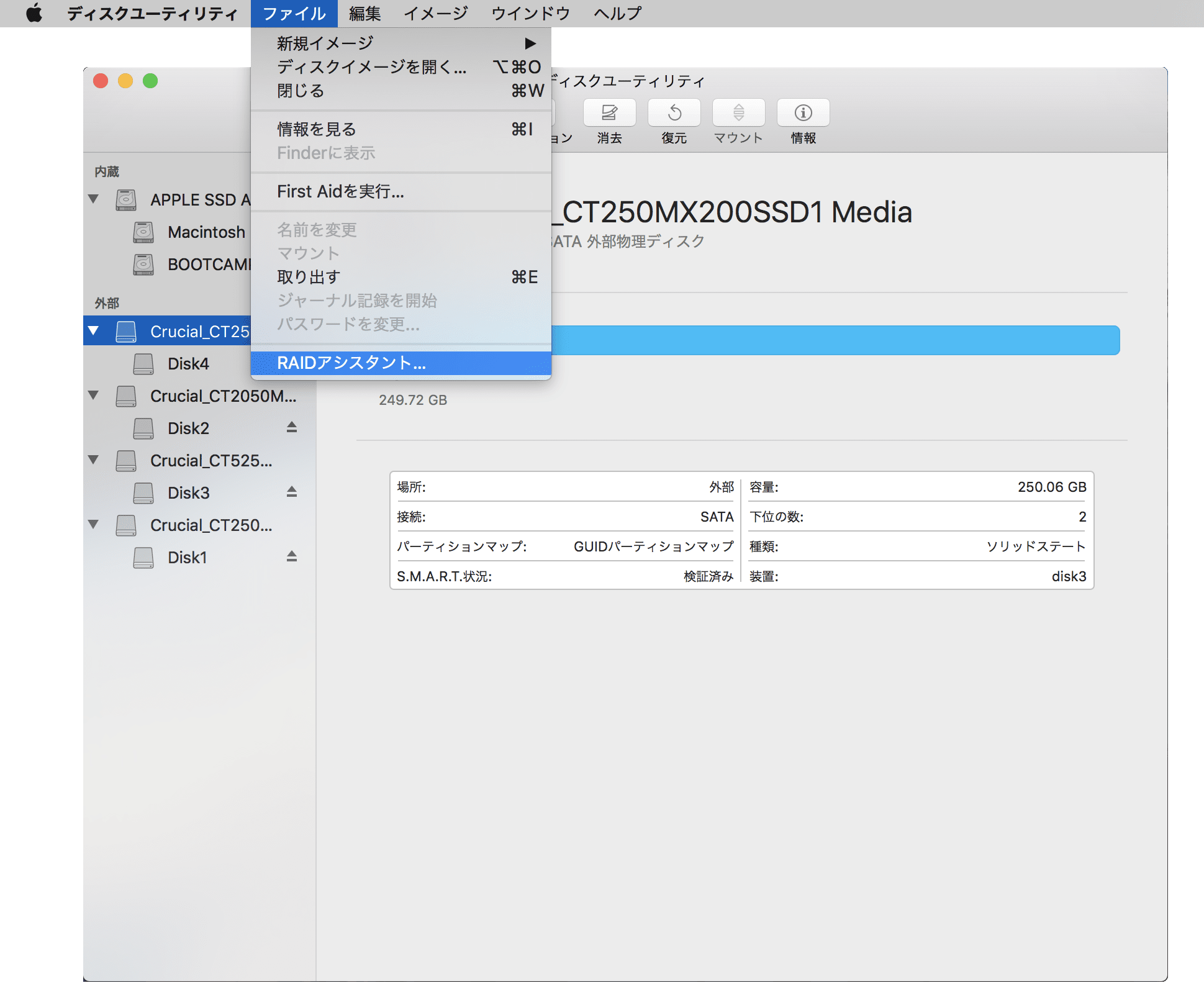Choose 情報を見る menu item
This screenshot has height=1006, width=1204.
click(x=401, y=129)
